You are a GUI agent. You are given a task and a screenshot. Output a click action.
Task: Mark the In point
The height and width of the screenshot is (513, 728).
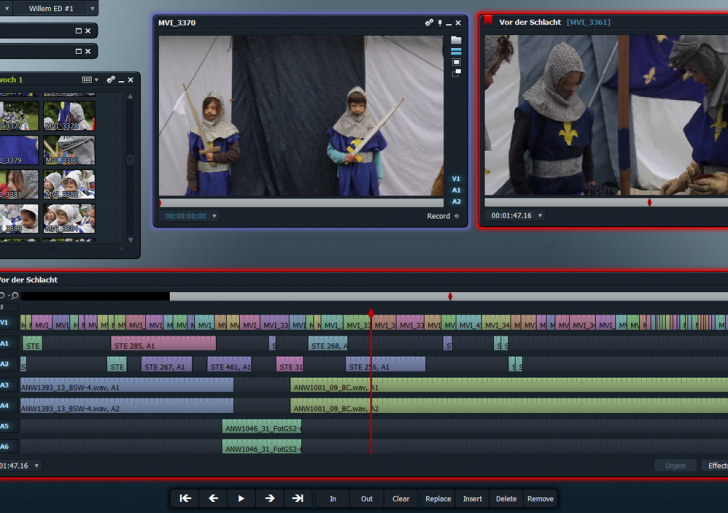[x=333, y=498]
